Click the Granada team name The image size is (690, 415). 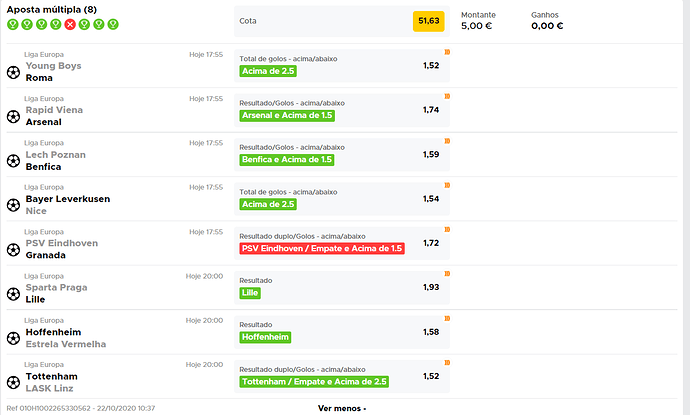[46, 255]
